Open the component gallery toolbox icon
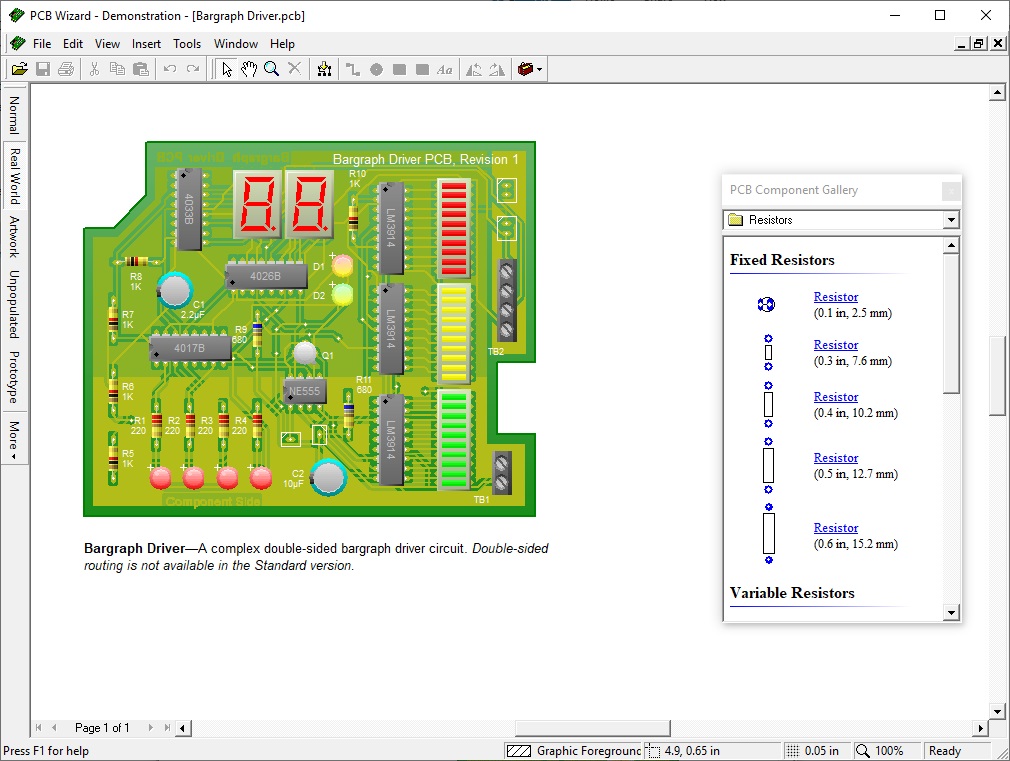1010x761 pixels. pyautogui.click(x=526, y=69)
